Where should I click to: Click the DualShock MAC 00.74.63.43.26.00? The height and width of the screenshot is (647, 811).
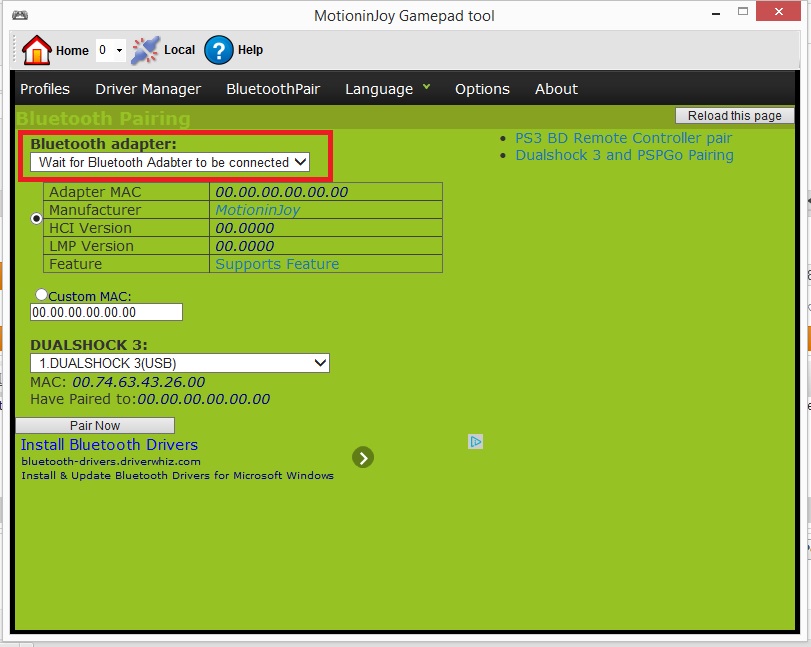(139, 382)
